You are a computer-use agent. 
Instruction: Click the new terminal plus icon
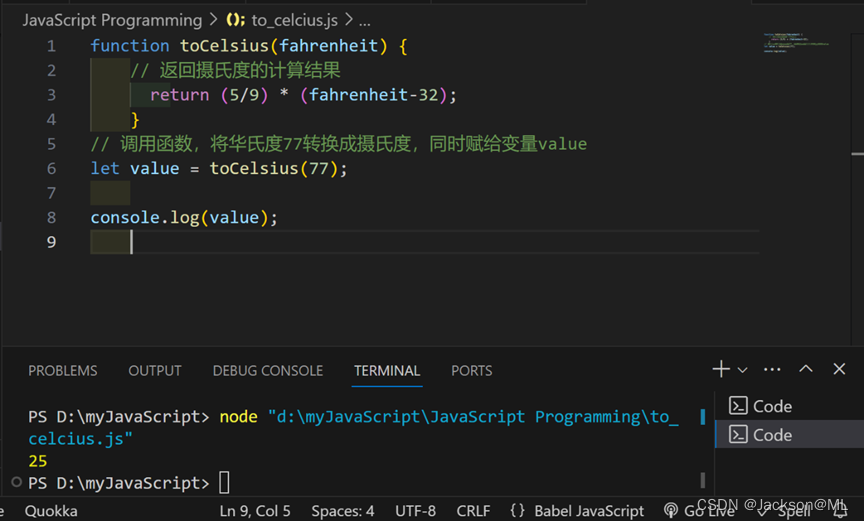(x=720, y=369)
